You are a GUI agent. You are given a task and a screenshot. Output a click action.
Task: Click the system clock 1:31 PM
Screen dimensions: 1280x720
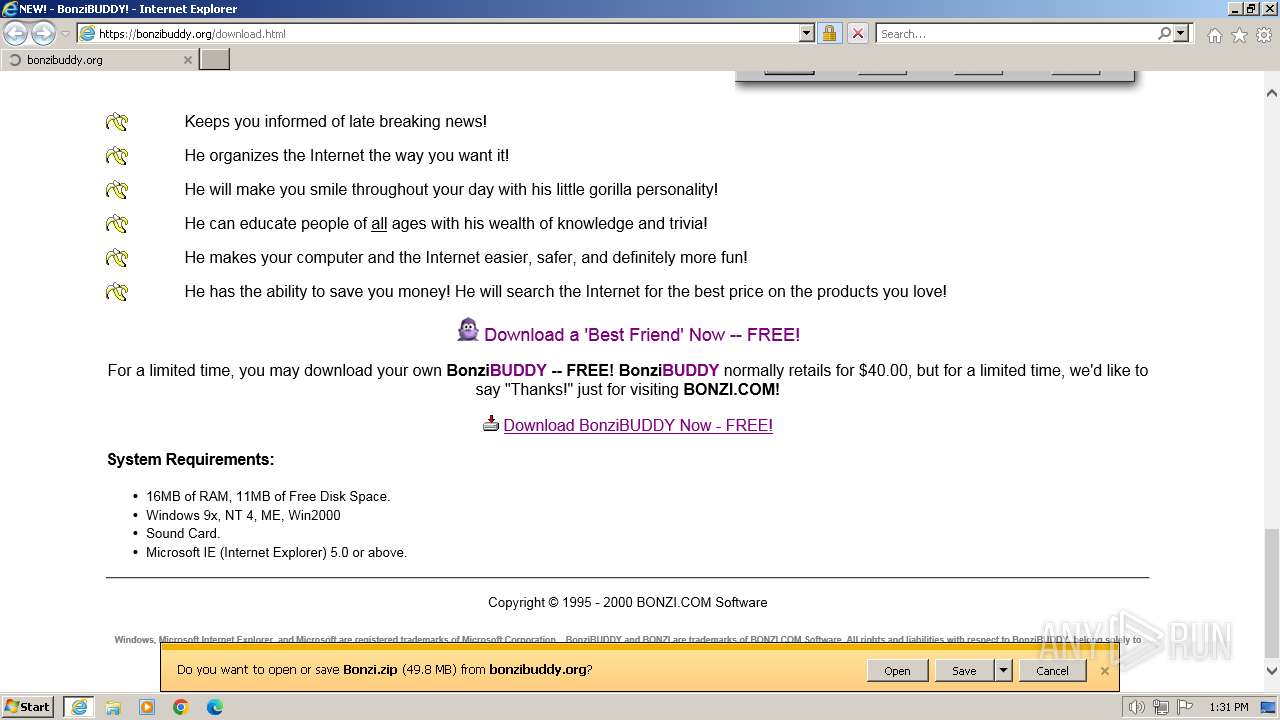[1229, 708]
